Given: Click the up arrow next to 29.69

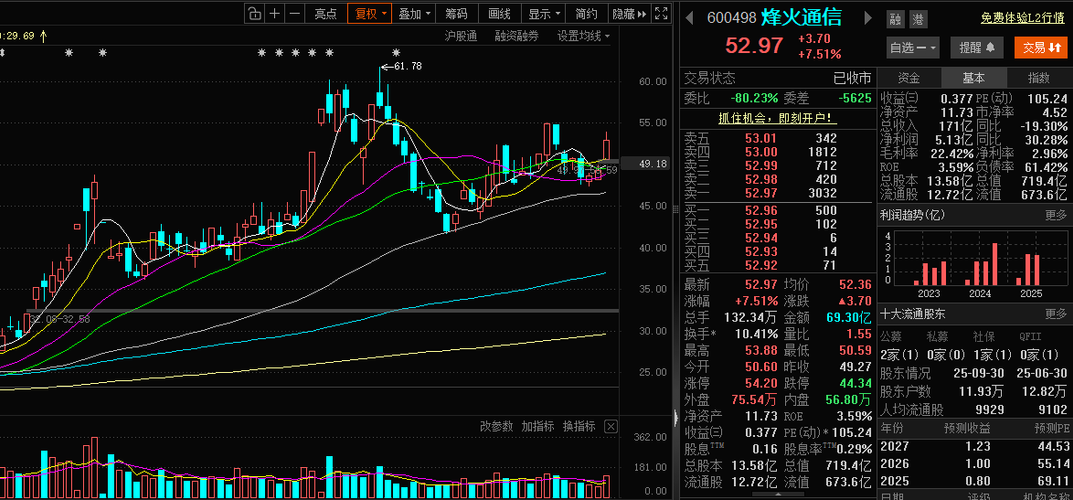Looking at the screenshot, I should point(43,36).
